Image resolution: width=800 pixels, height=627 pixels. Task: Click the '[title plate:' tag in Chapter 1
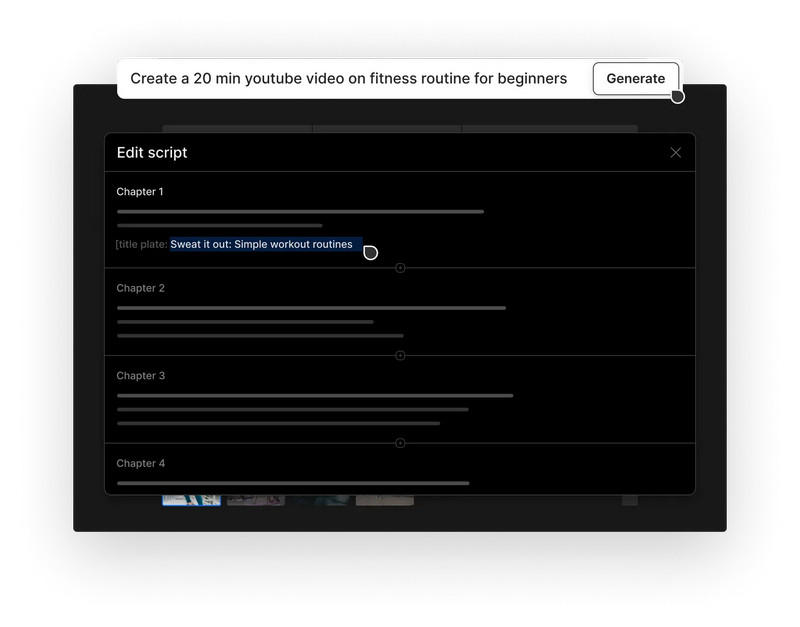click(142, 245)
